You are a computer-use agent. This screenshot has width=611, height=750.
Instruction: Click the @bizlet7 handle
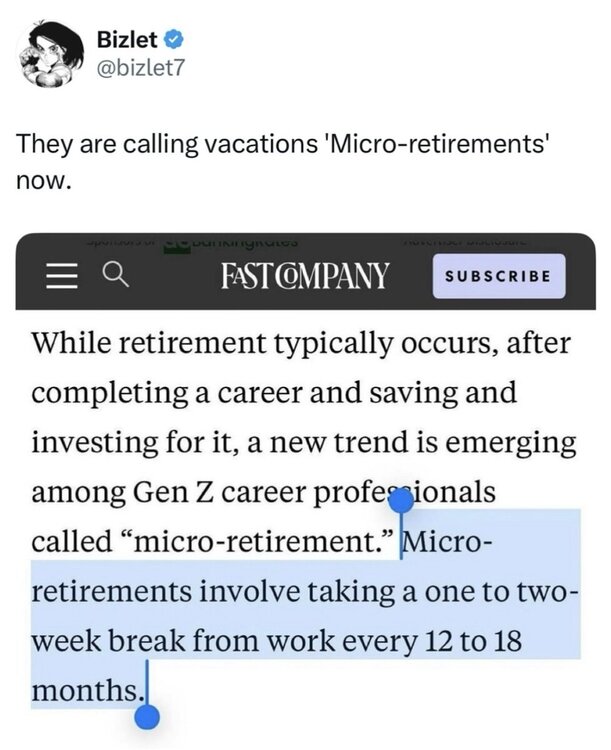click(x=140, y=67)
